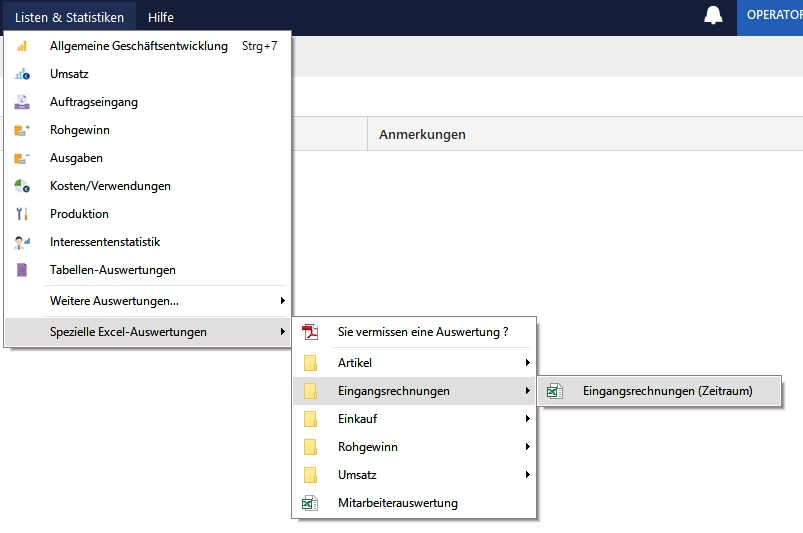Select the Auftragseingang entry

point(148,102)
